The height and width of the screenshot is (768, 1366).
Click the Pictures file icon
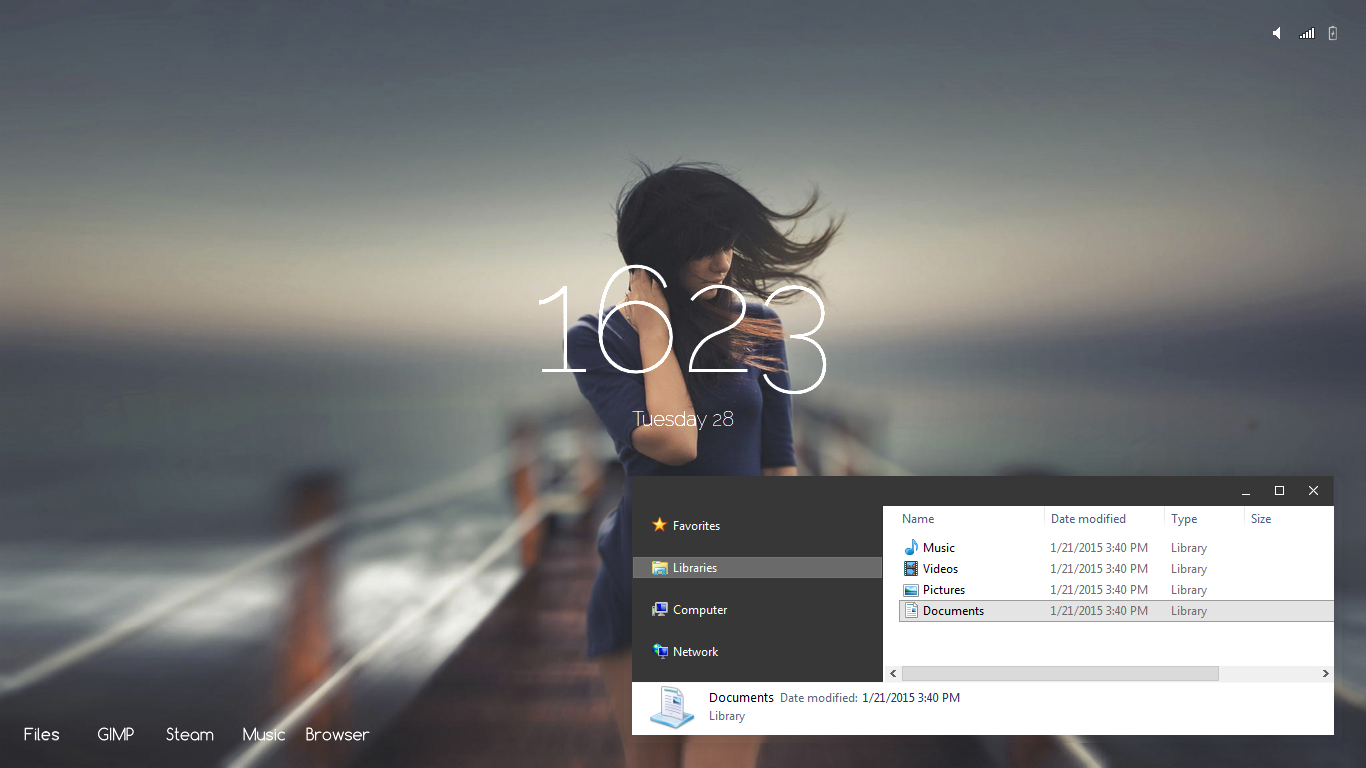911,590
